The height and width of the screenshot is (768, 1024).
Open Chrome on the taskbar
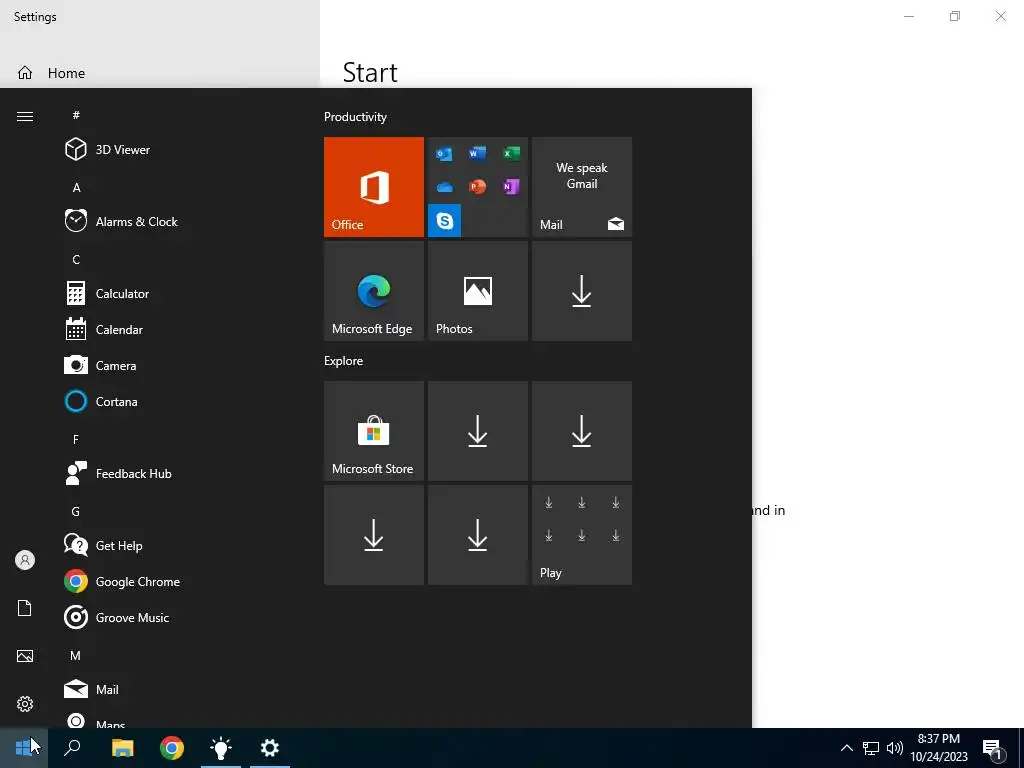pos(172,748)
